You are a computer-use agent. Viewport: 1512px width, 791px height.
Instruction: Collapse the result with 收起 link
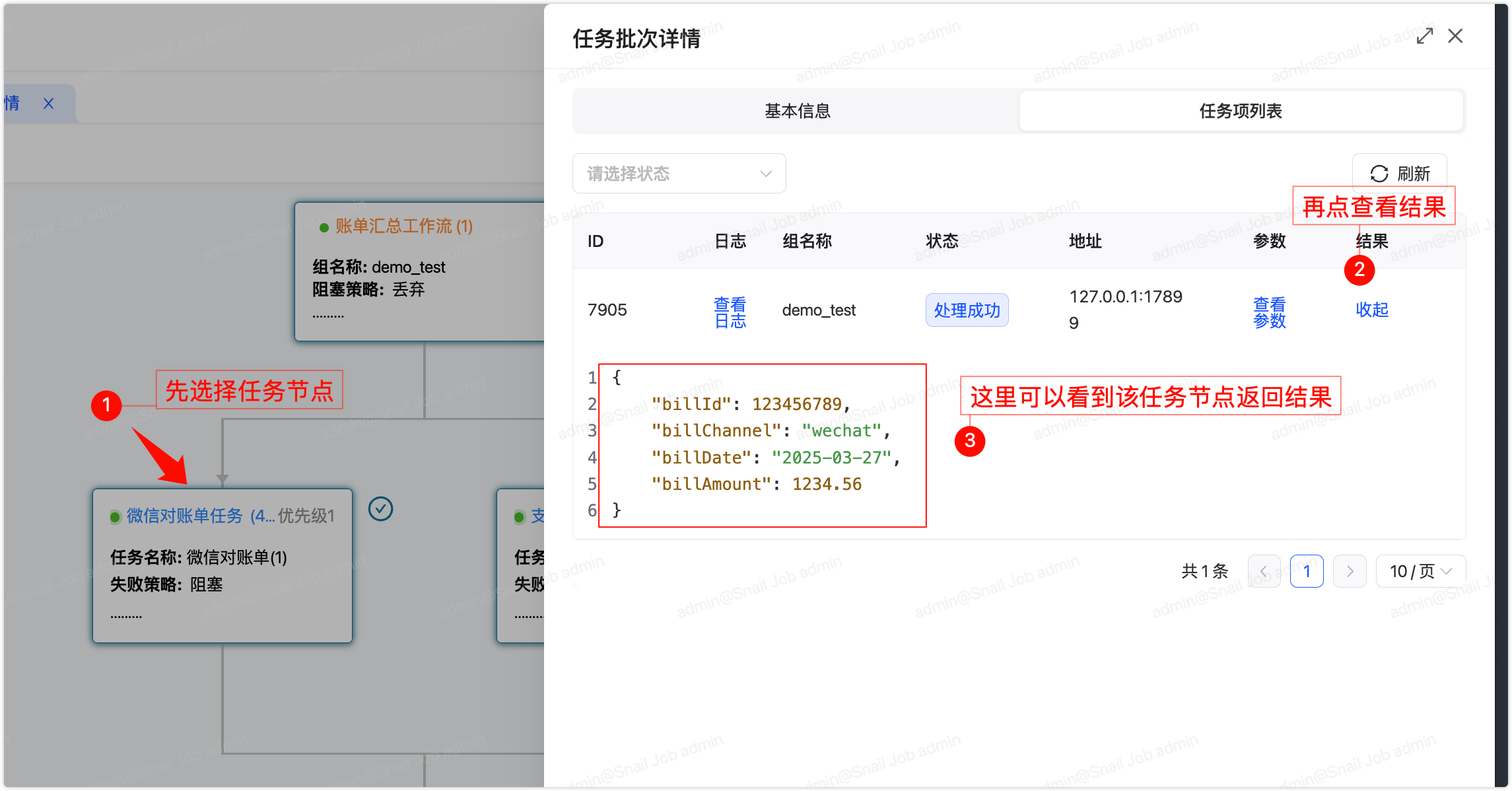click(x=1371, y=310)
